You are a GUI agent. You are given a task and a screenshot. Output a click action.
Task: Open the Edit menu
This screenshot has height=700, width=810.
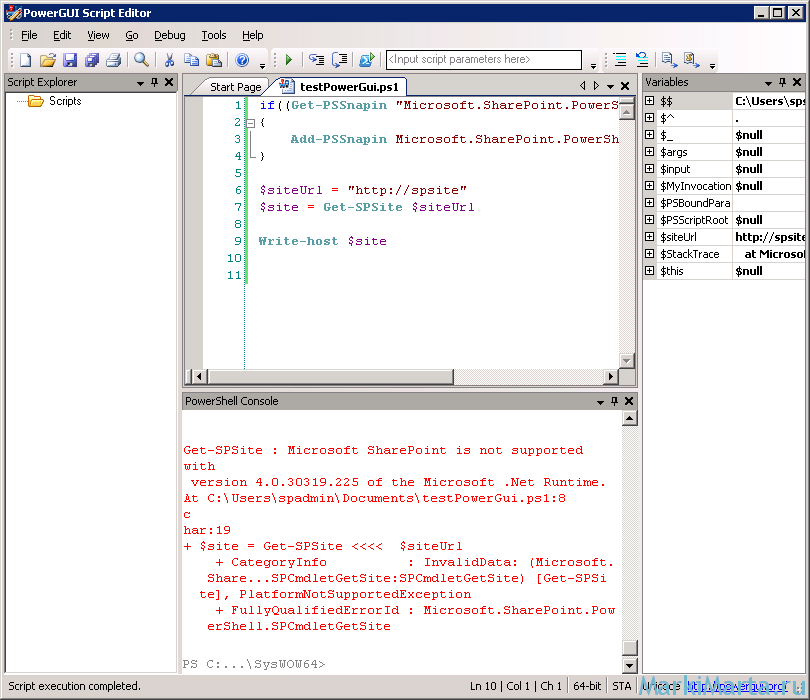click(62, 35)
